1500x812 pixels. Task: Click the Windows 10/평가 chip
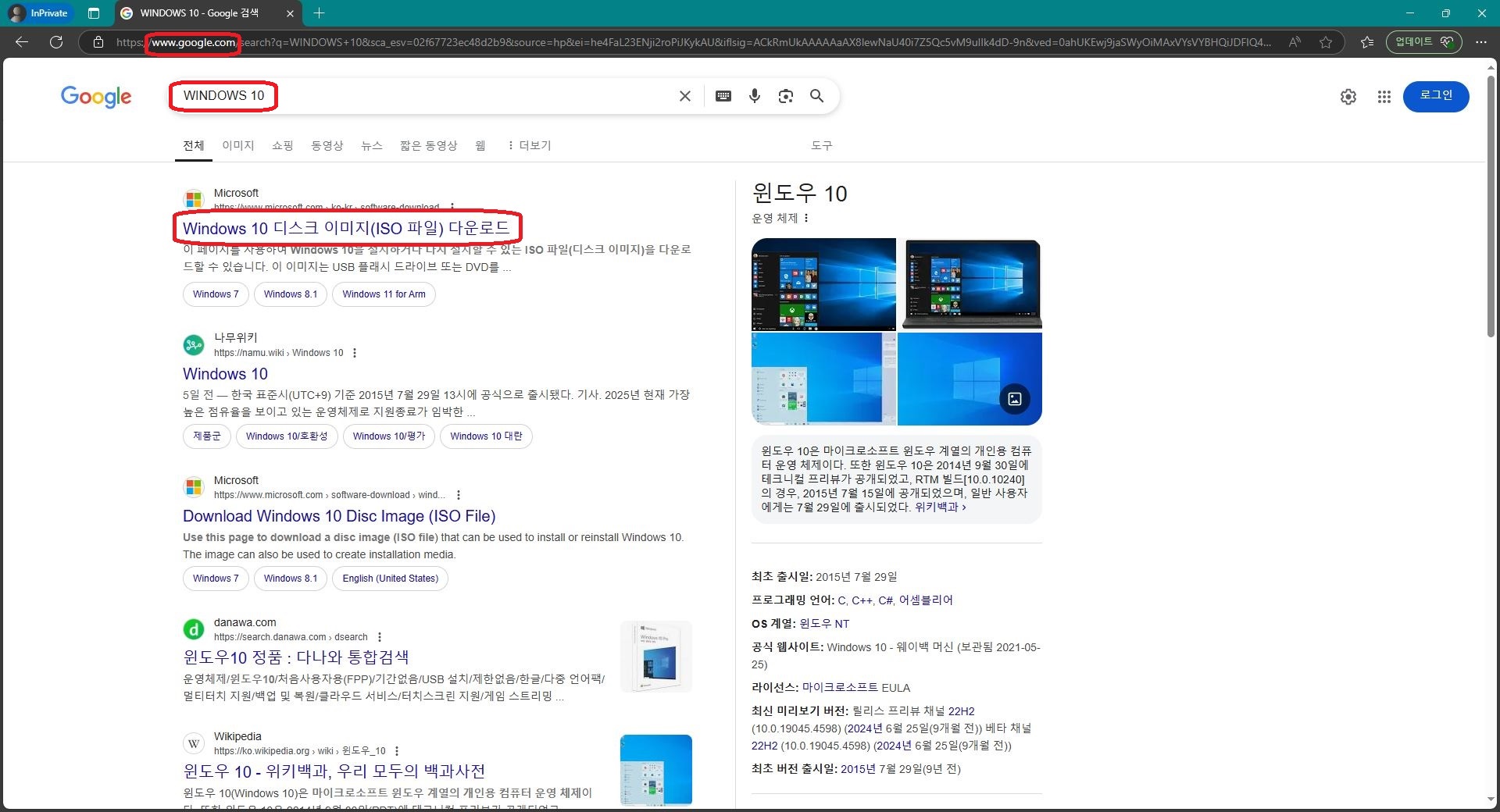point(389,436)
